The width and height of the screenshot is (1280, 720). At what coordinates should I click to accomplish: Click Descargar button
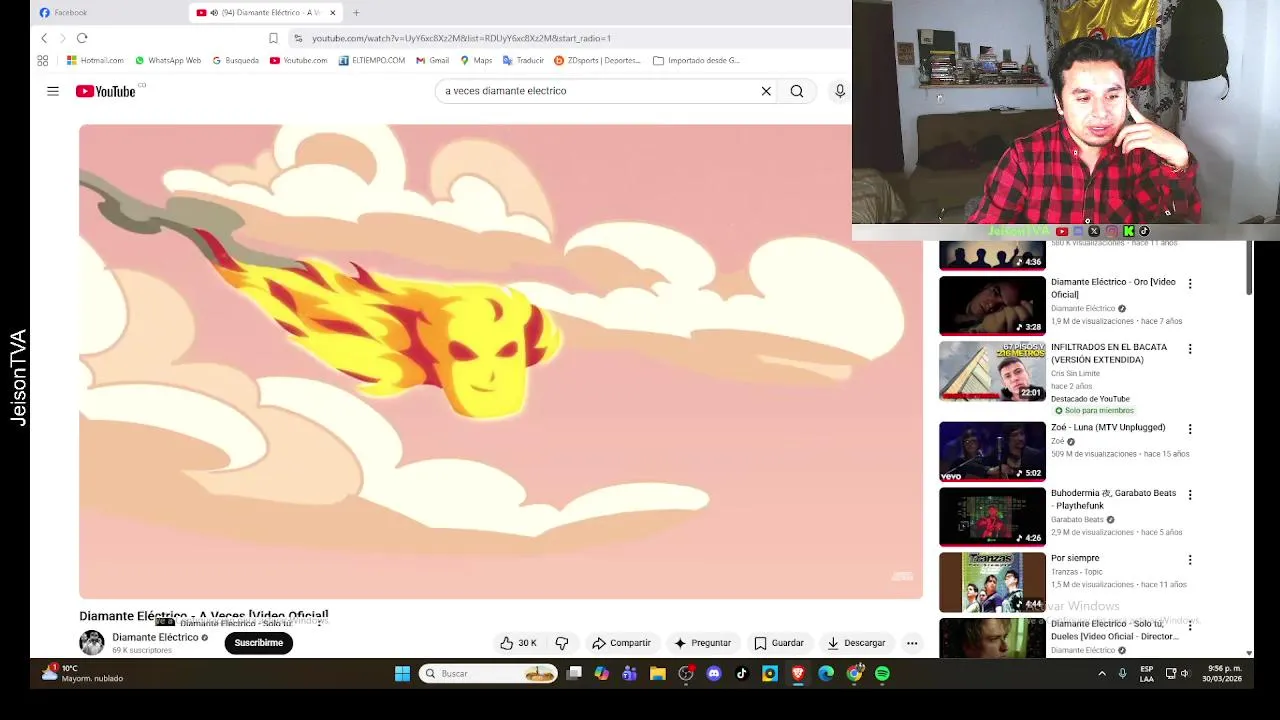(856, 643)
